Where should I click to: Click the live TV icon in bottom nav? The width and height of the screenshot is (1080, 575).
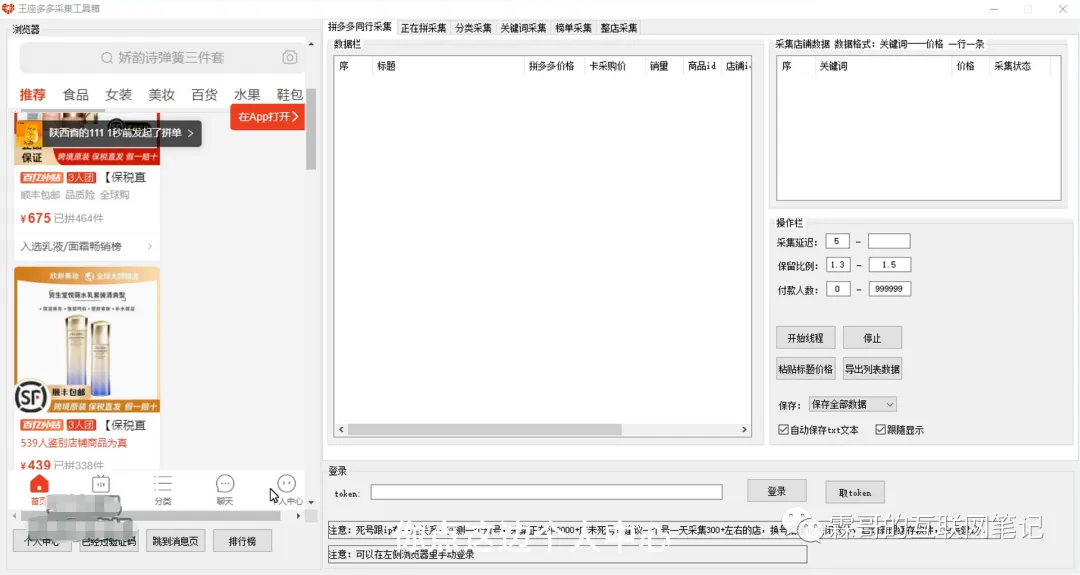(x=101, y=485)
